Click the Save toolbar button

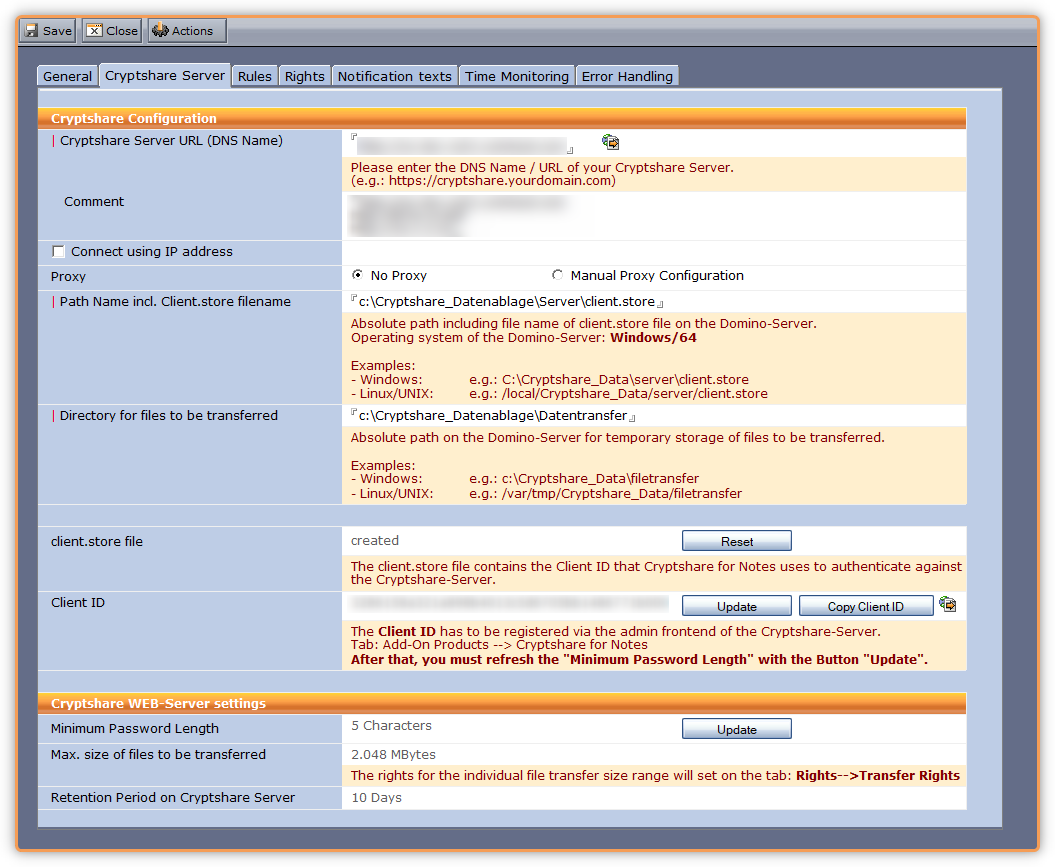[x=48, y=31]
